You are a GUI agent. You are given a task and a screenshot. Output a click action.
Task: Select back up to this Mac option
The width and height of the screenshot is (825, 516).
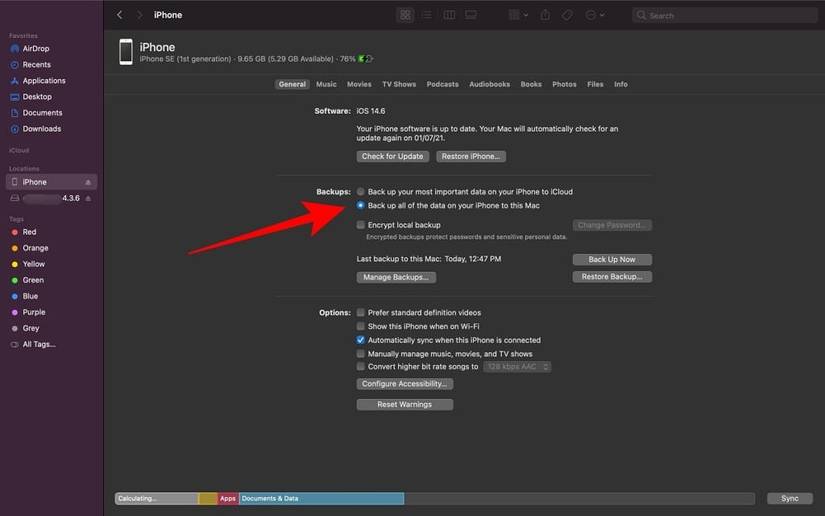coord(360,206)
